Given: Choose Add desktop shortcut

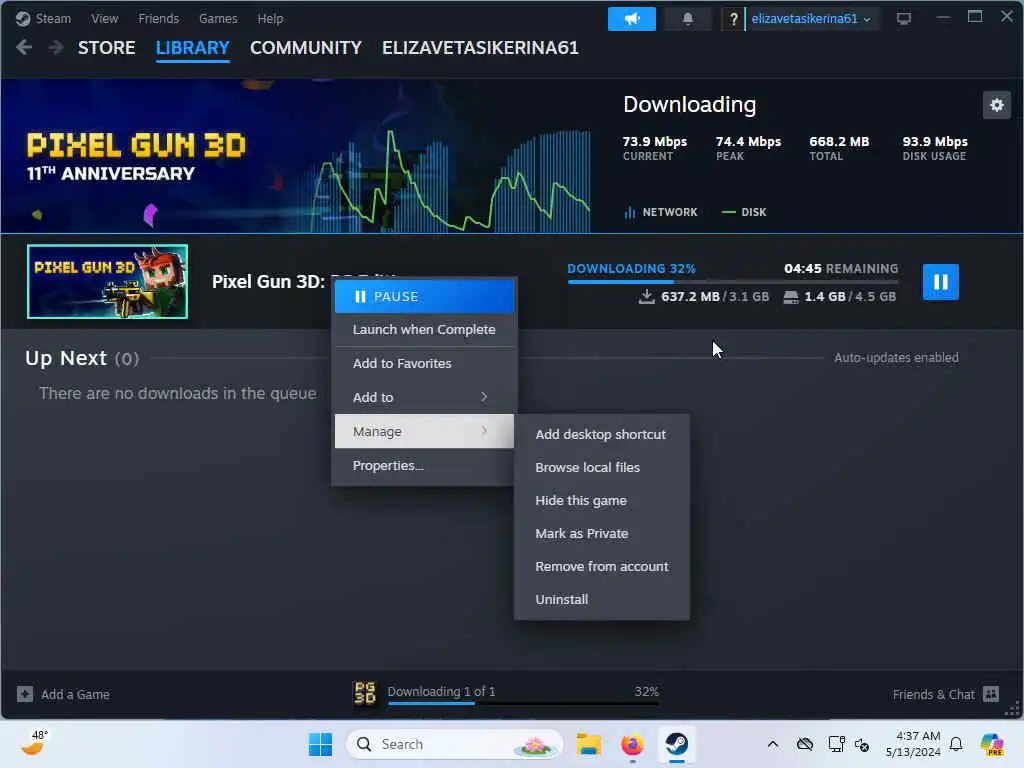Looking at the screenshot, I should click(601, 434).
